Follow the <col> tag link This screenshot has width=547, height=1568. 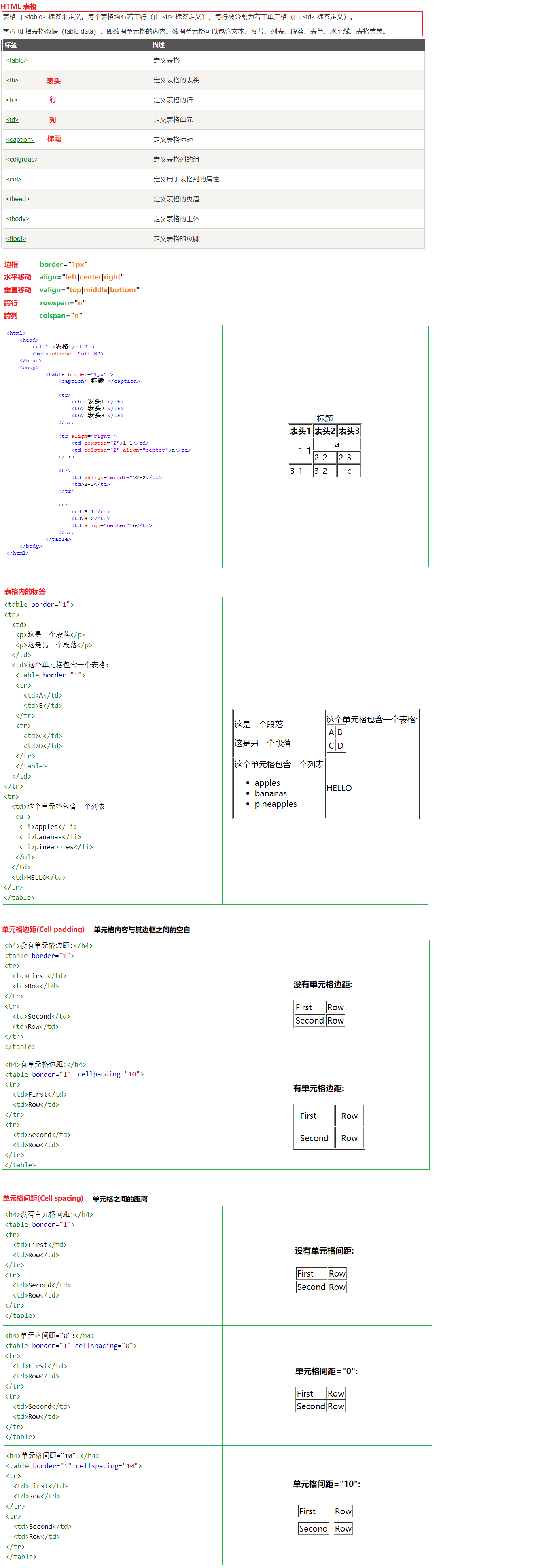[x=13, y=179]
